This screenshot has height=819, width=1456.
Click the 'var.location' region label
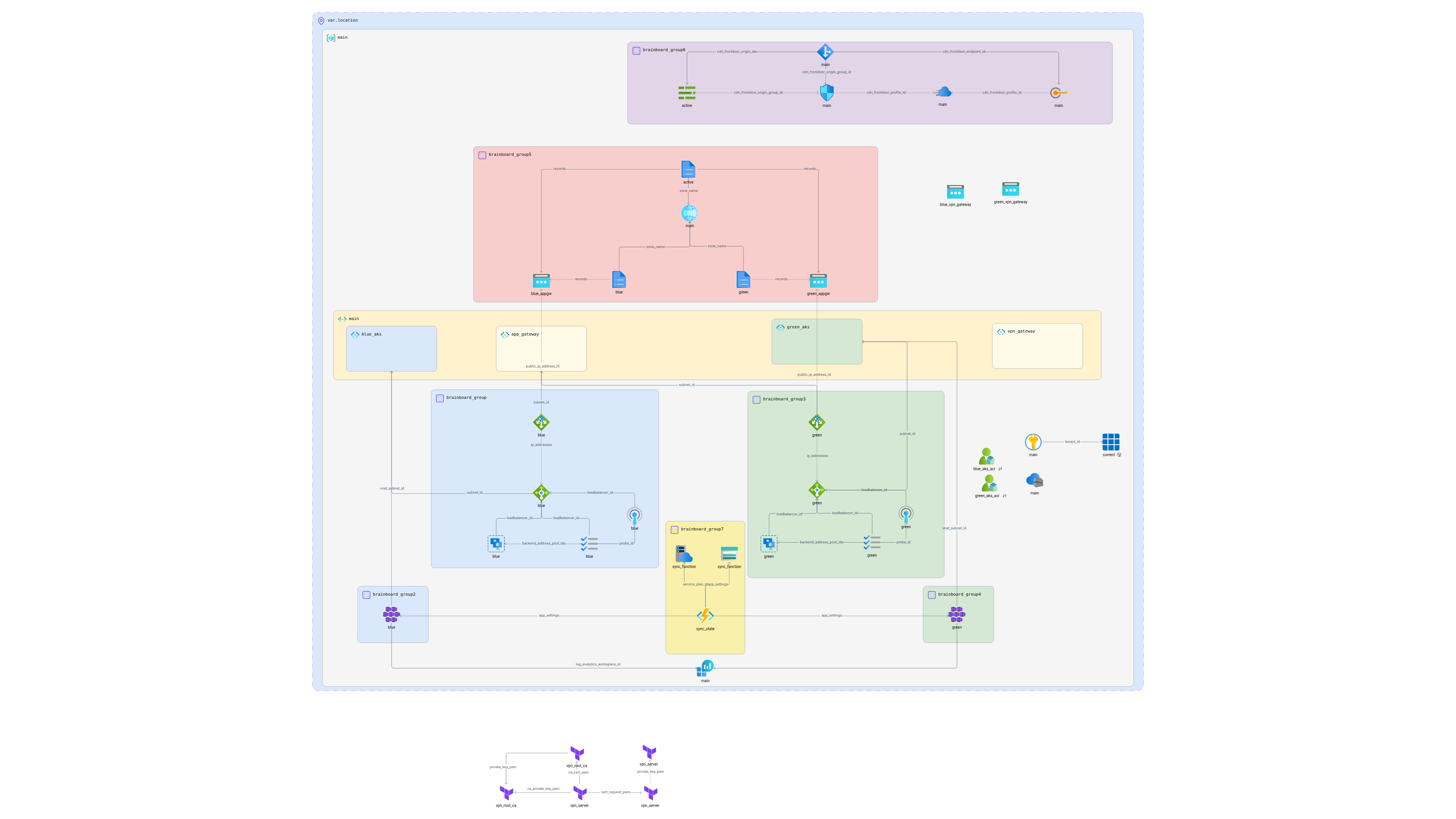(x=342, y=20)
